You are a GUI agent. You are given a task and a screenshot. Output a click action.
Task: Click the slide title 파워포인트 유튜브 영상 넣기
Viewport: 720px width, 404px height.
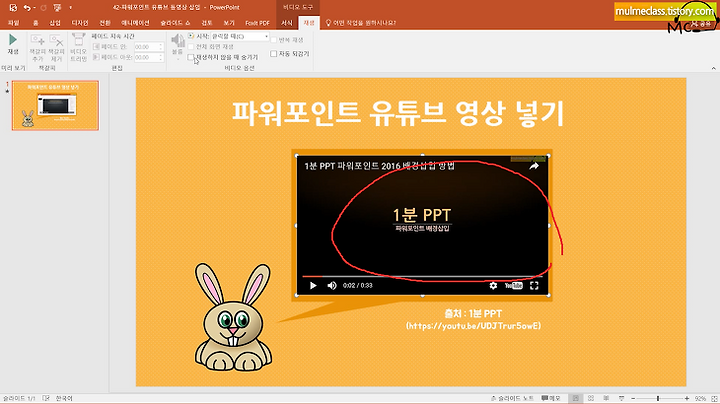(398, 113)
